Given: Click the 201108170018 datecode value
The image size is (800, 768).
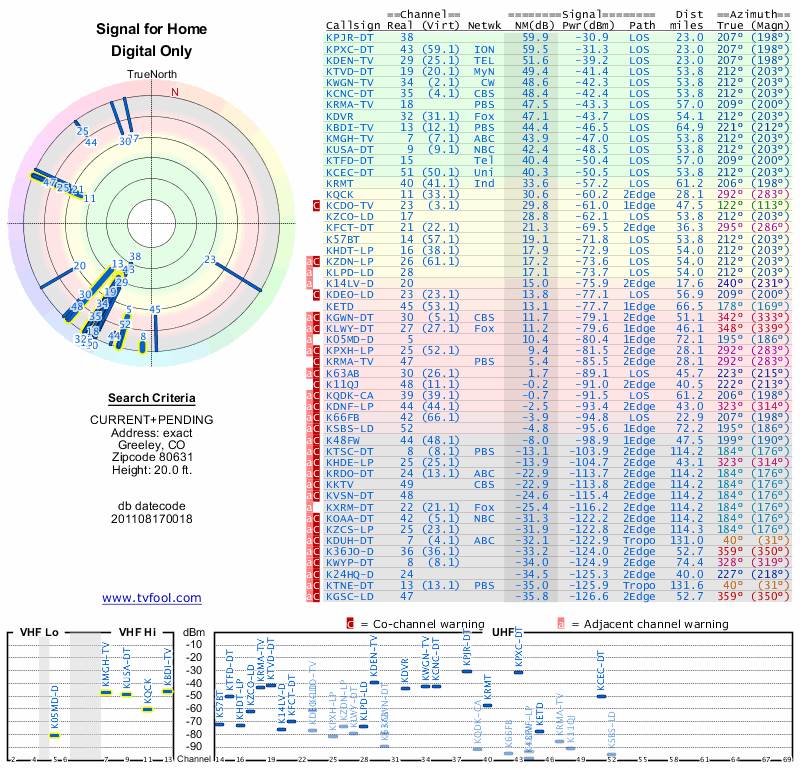Looking at the screenshot, I should pos(152,519).
